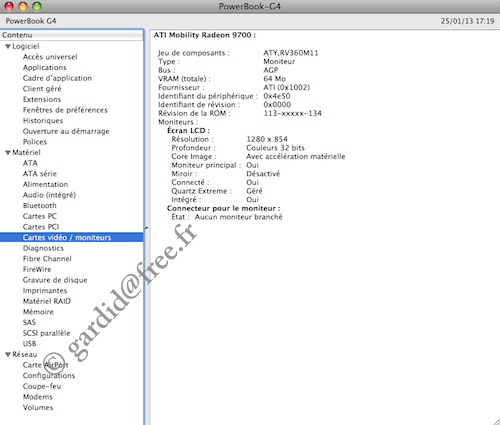Click the VRAM value 64 Mo
This screenshot has height=425, width=500.
[x=274, y=79]
